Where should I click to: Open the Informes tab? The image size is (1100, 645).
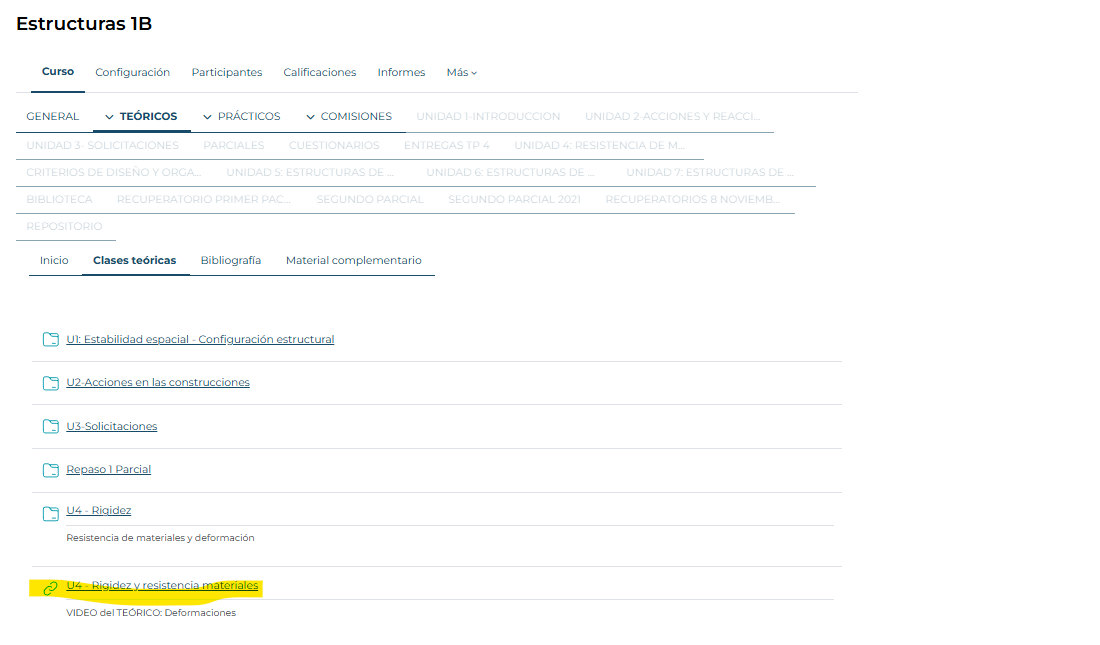pos(401,72)
